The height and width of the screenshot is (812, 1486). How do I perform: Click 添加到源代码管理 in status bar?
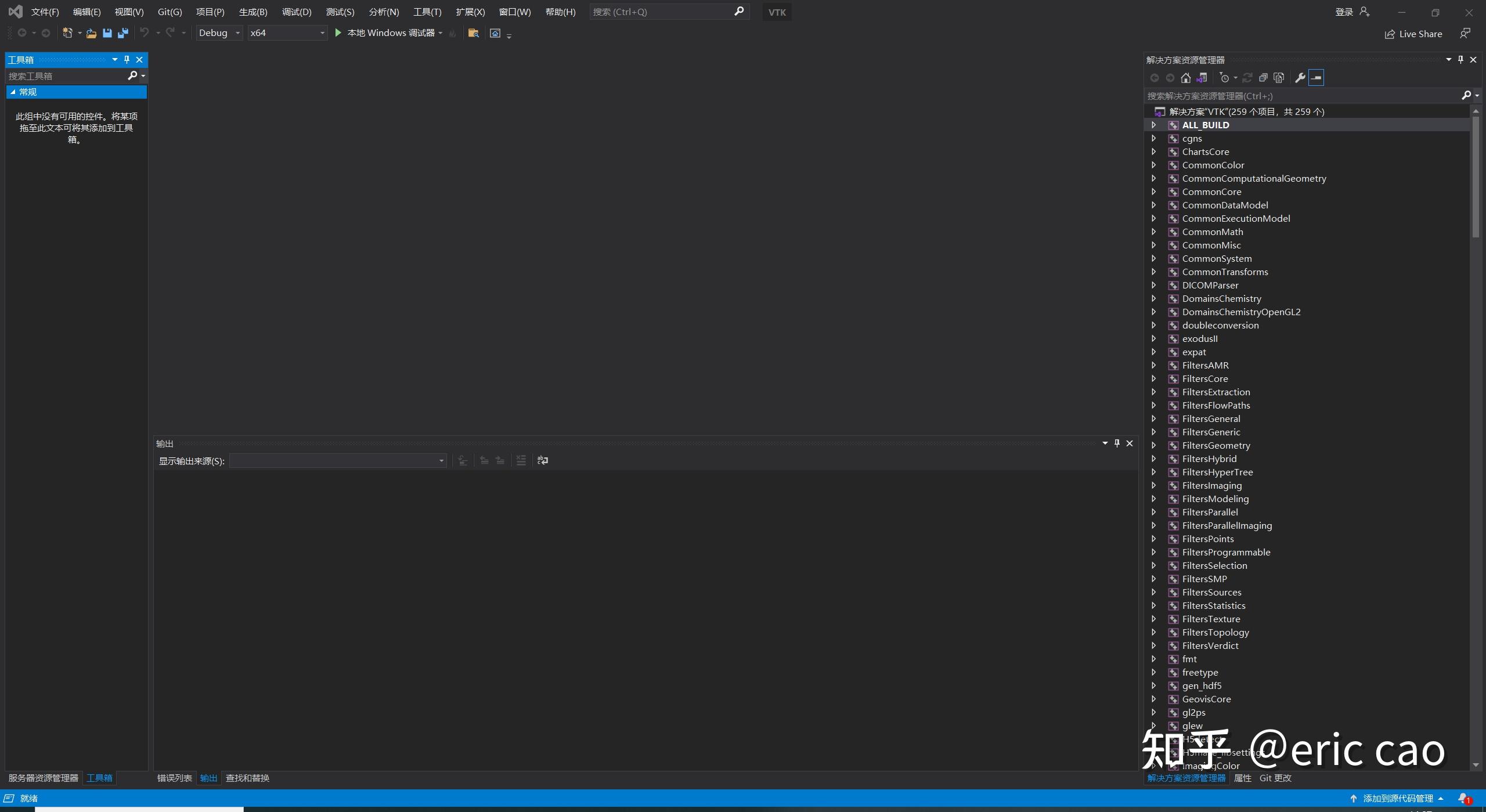[1398, 798]
